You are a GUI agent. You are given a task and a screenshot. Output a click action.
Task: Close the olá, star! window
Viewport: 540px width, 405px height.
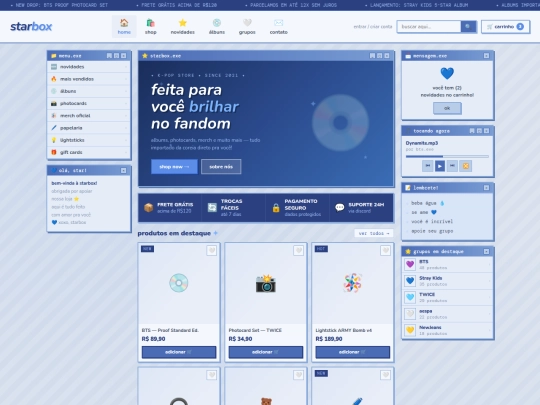click(124, 170)
